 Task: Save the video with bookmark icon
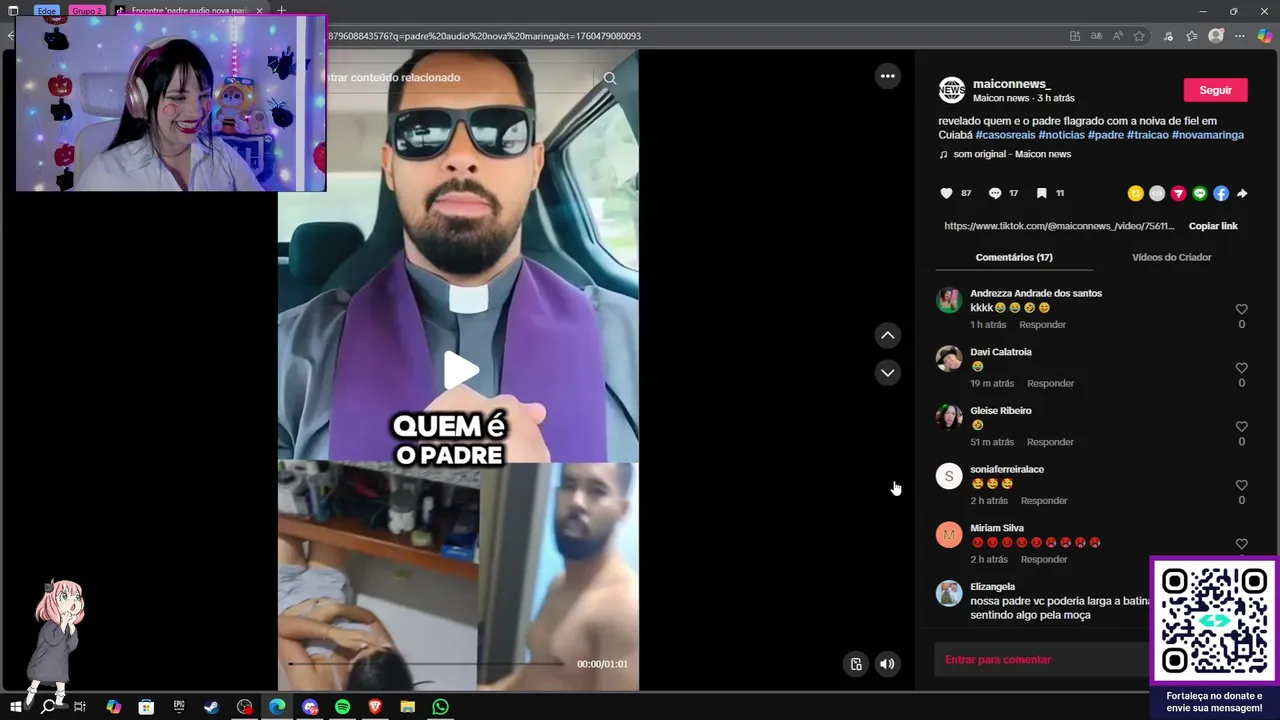(1041, 193)
